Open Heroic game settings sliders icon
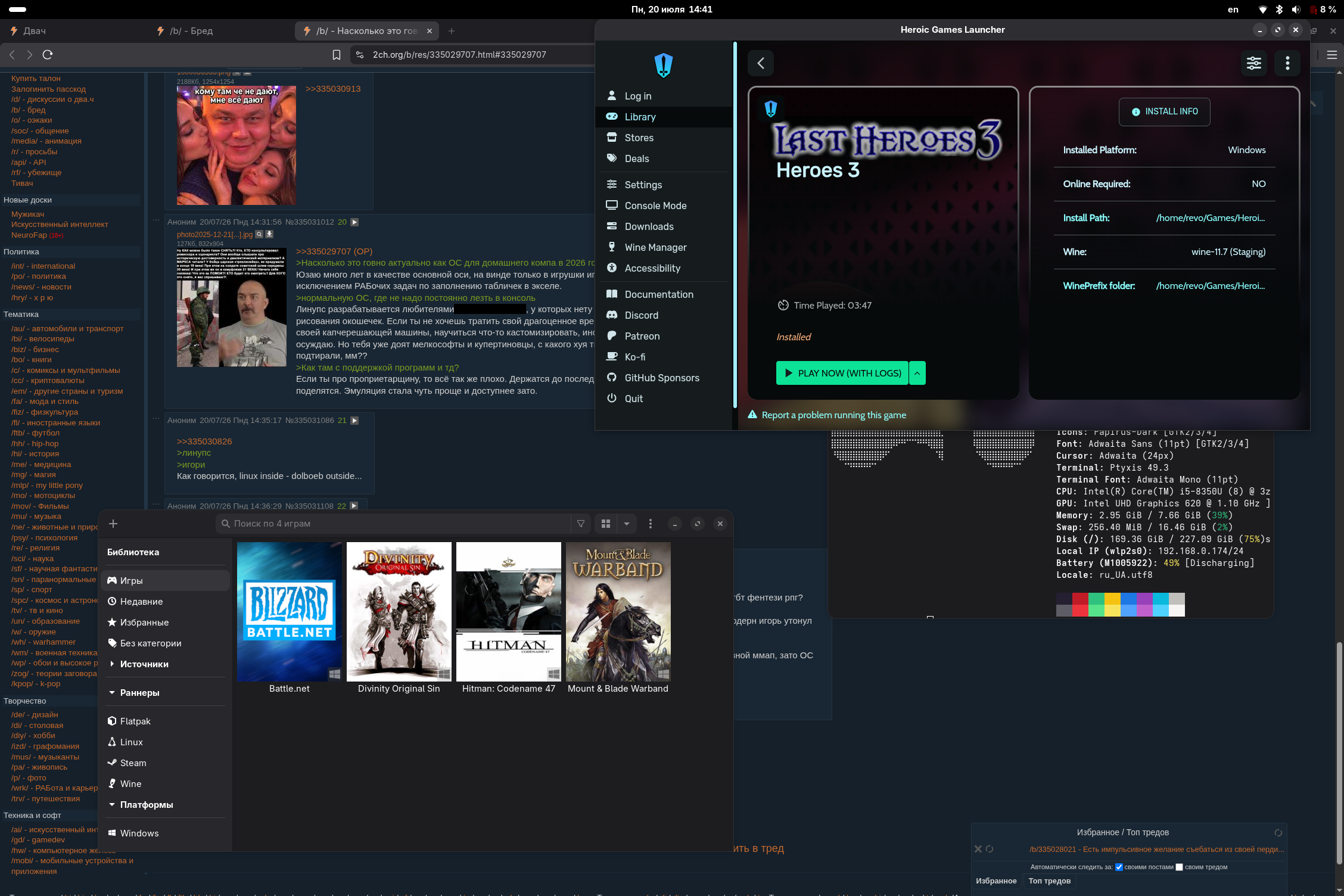Image resolution: width=1344 pixels, height=896 pixels. pos(1253,63)
